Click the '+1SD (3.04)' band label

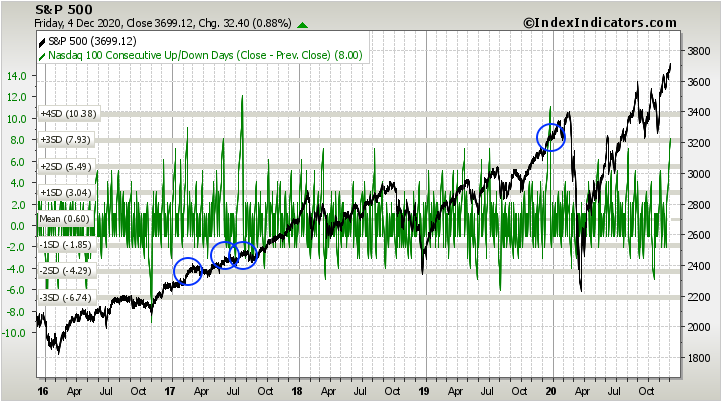pyautogui.click(x=66, y=193)
